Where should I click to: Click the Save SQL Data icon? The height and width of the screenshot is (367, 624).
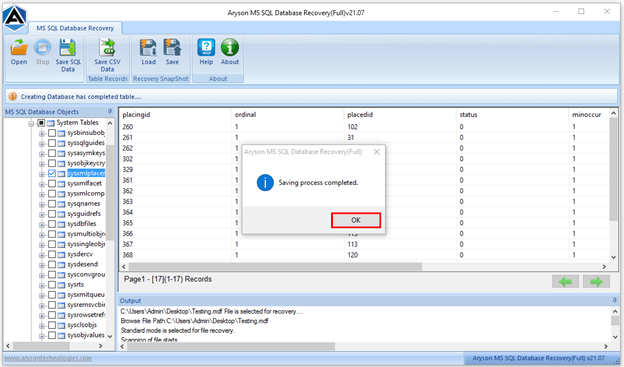click(68, 48)
